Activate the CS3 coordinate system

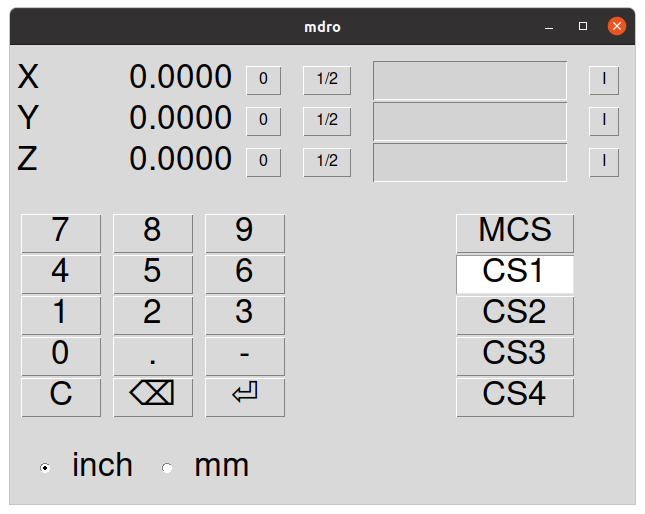(x=515, y=355)
